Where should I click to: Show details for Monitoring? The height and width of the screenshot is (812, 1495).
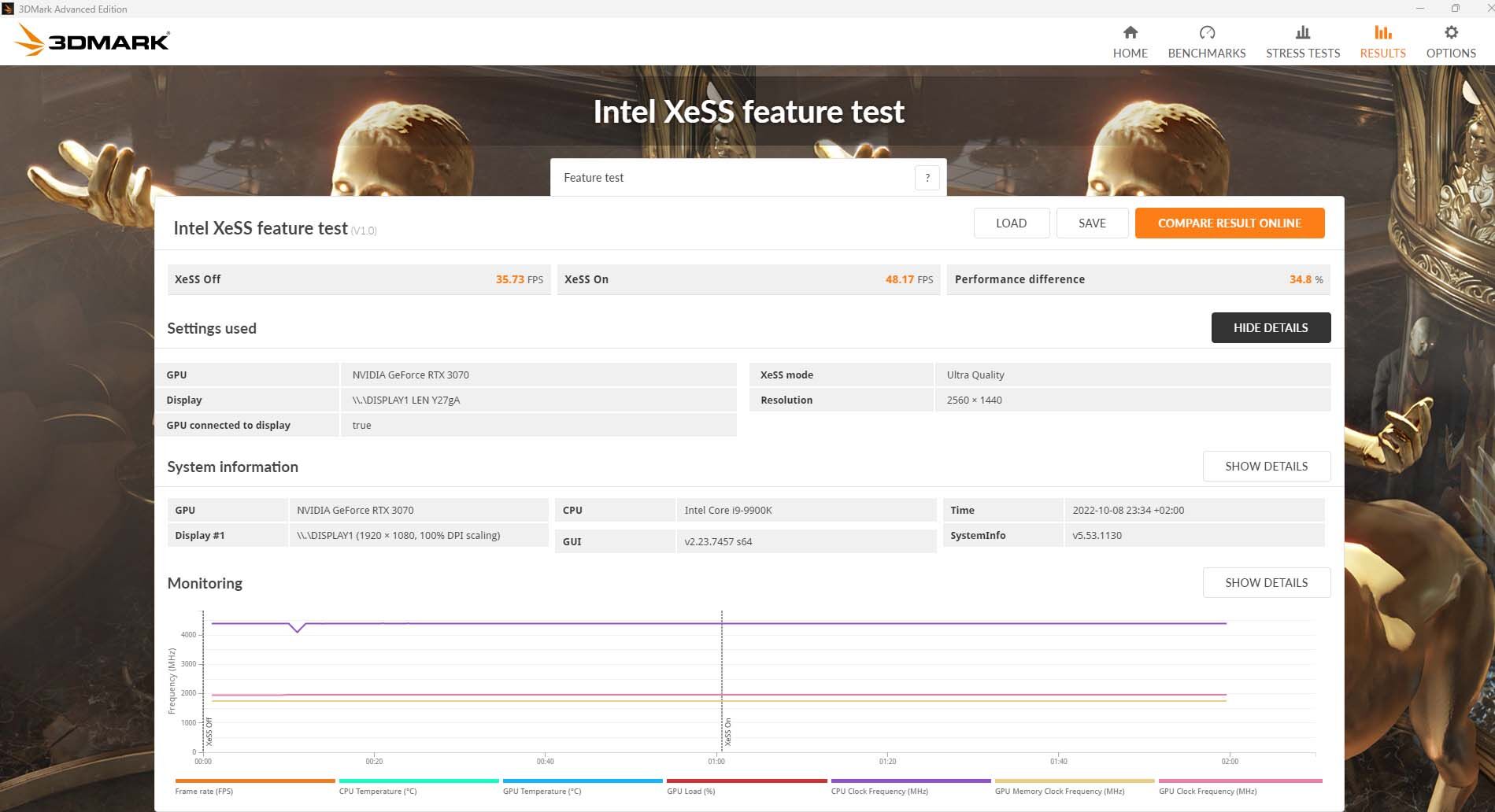[1266, 582]
